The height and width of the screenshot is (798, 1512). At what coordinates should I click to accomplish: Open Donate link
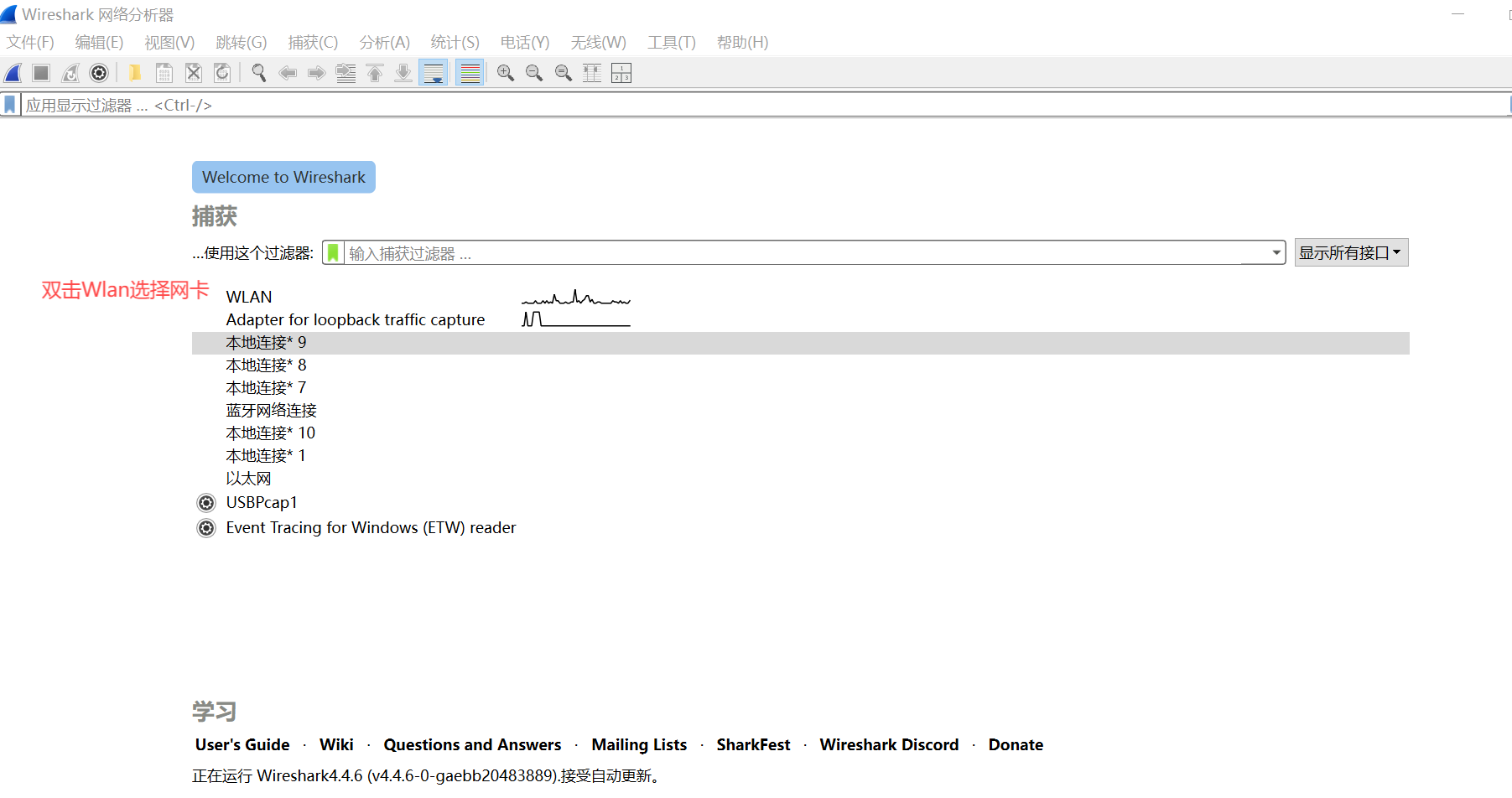click(1016, 744)
